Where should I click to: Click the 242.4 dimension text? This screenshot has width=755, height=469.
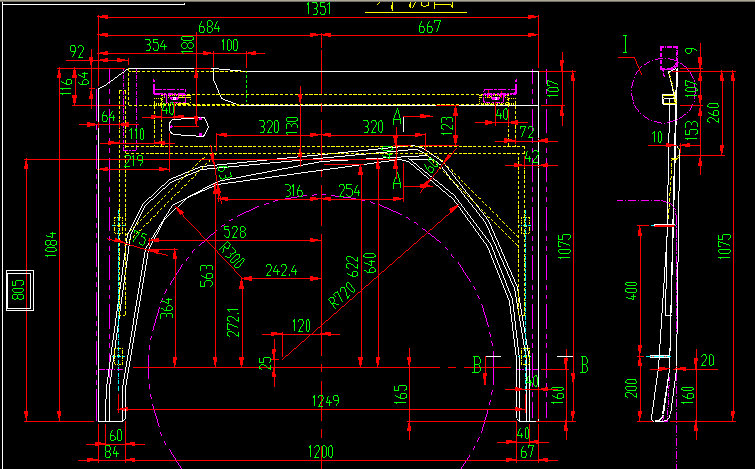(x=281, y=270)
